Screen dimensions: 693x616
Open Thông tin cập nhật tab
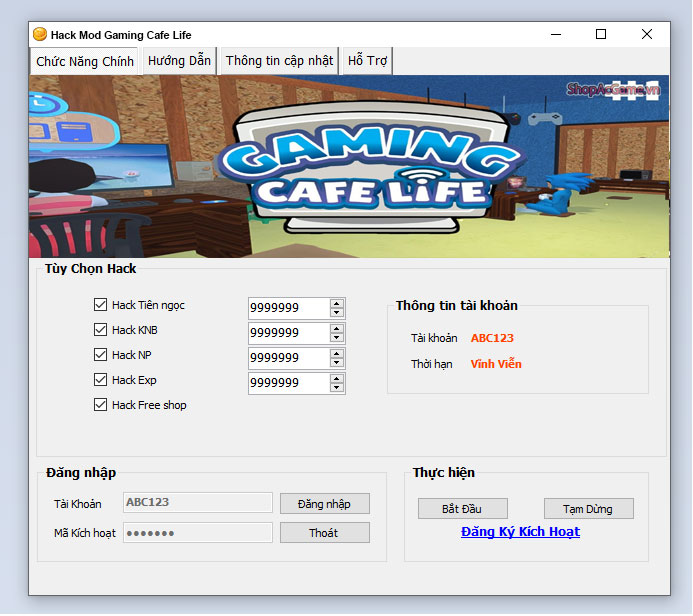(279, 61)
